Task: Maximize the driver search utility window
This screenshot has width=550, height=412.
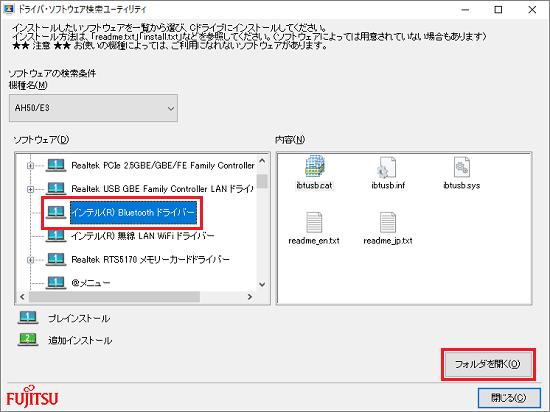Action: [x=498, y=10]
